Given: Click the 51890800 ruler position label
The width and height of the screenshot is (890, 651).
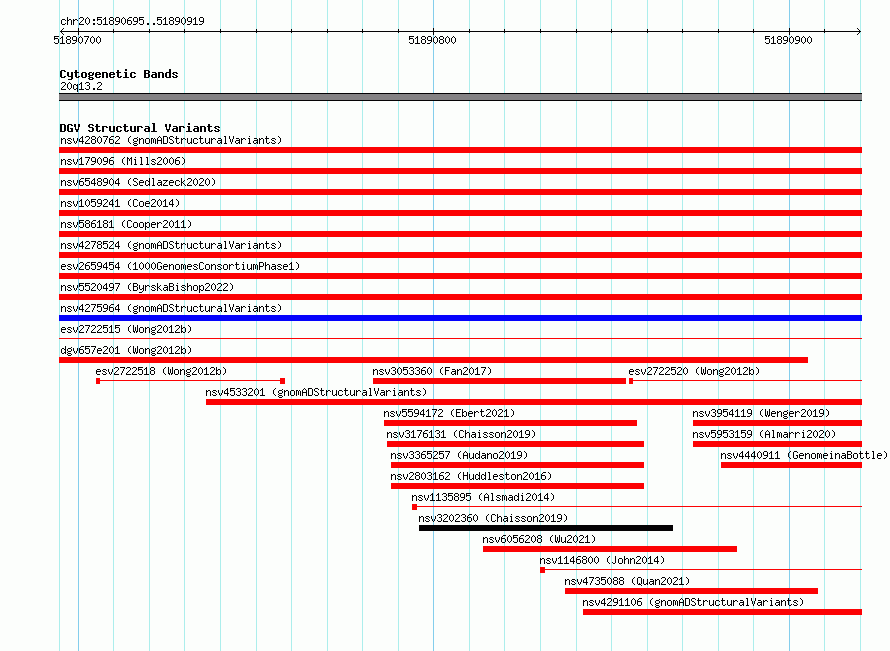Looking at the screenshot, I should point(432,40).
